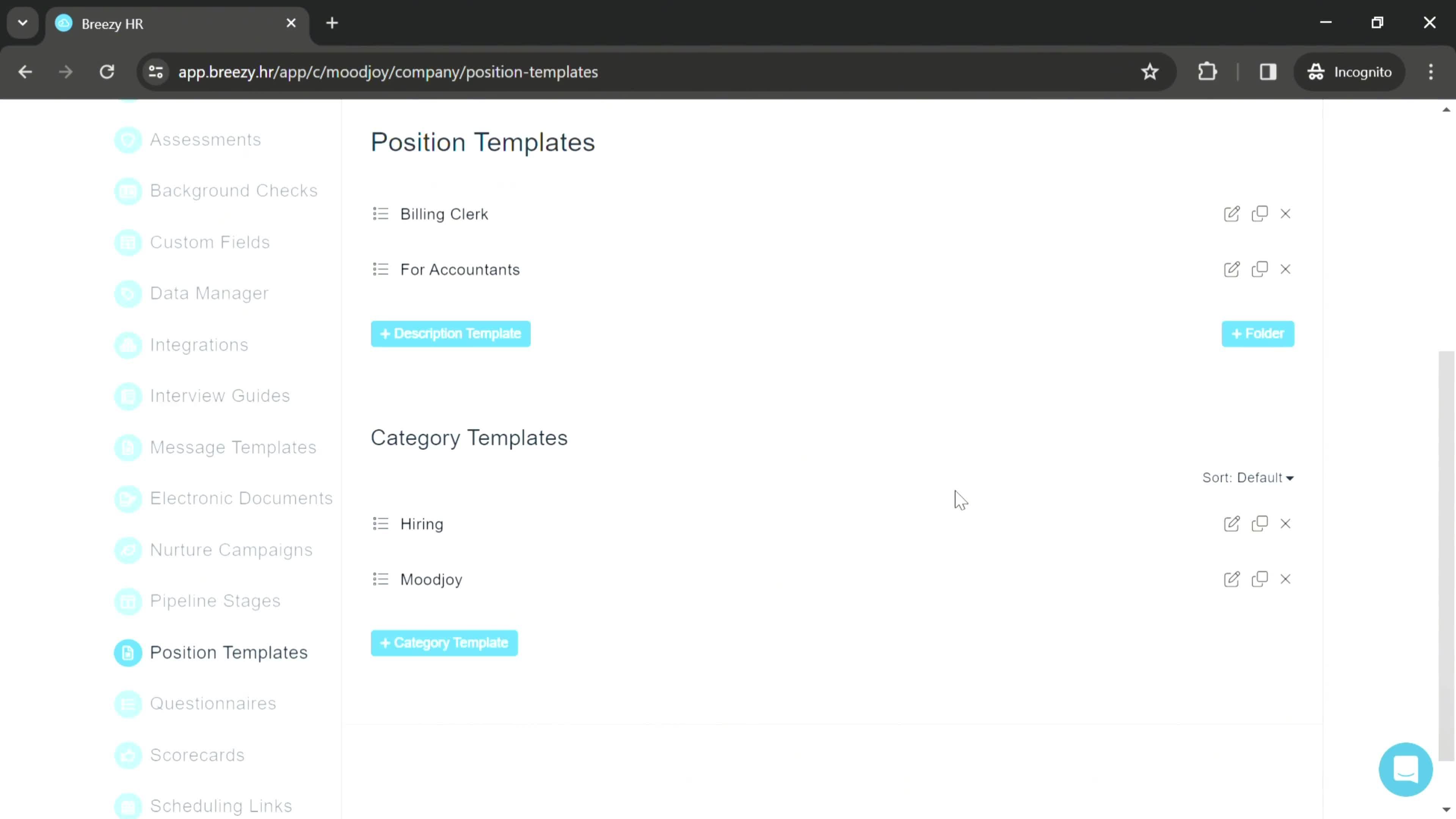Click the list icon next to Billing Clerk
Screen dimensions: 1456x819
381,213
